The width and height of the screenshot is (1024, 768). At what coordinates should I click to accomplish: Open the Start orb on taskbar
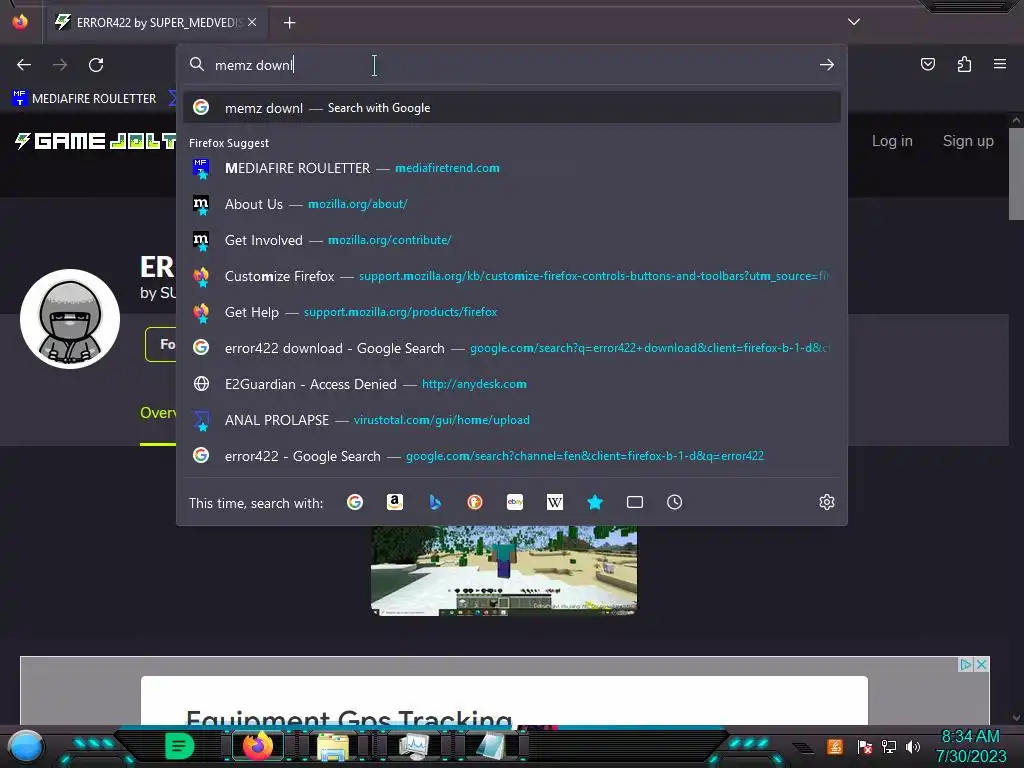coord(26,746)
